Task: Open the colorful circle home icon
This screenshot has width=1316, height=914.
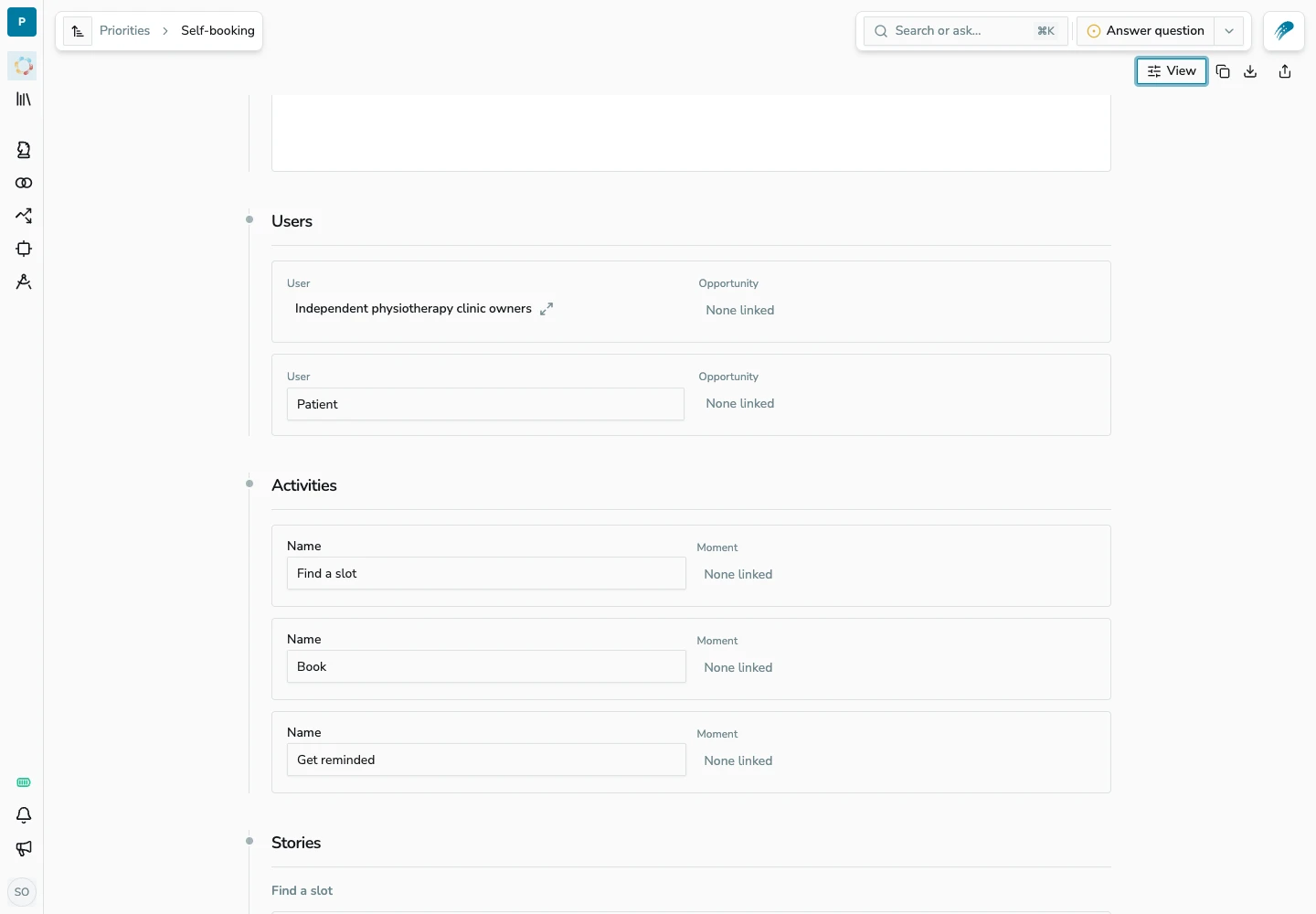Action: pos(23,66)
